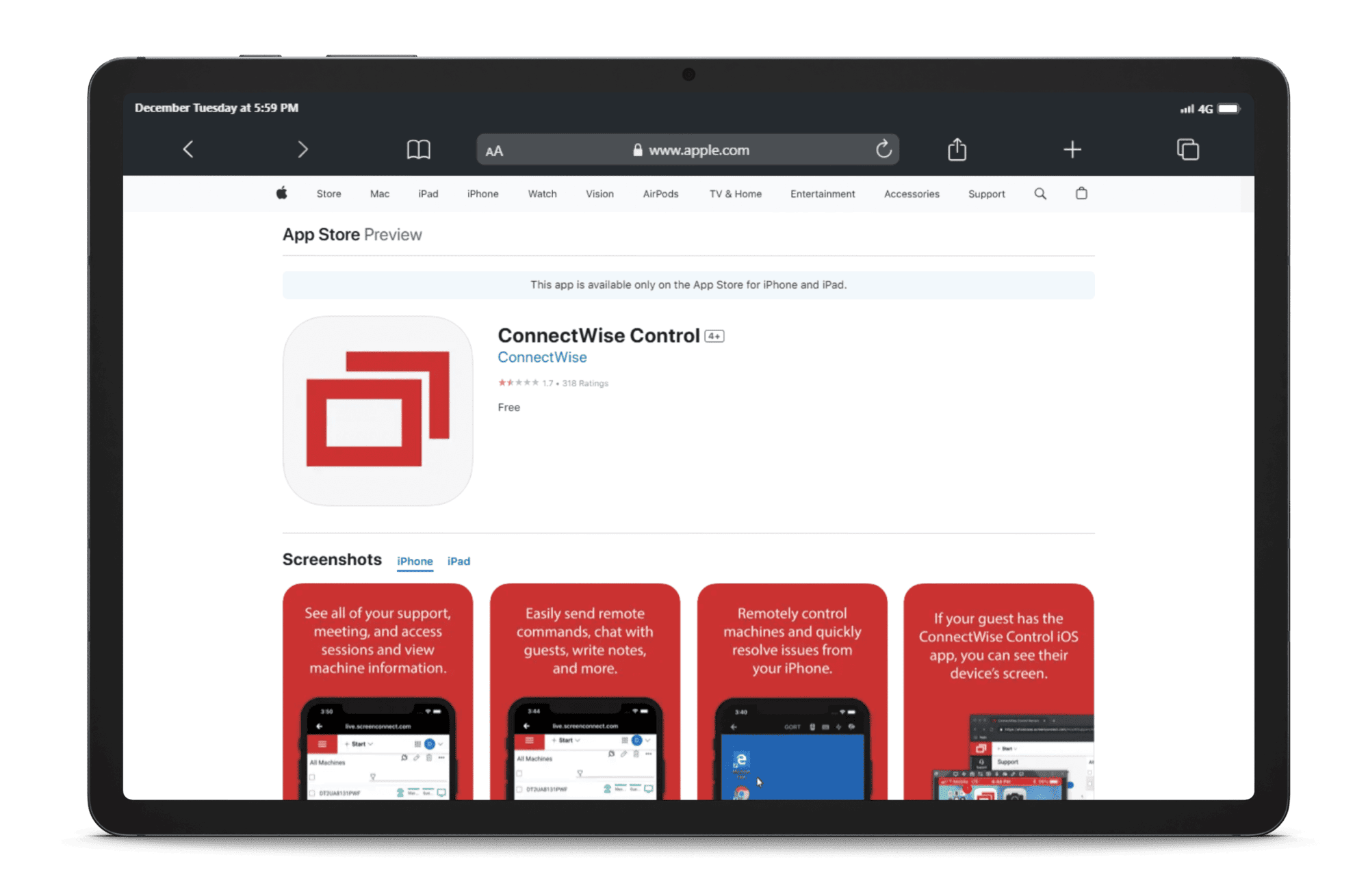The height and width of the screenshot is (896, 1368).
Task: Open the Store menu item
Action: pos(328,194)
